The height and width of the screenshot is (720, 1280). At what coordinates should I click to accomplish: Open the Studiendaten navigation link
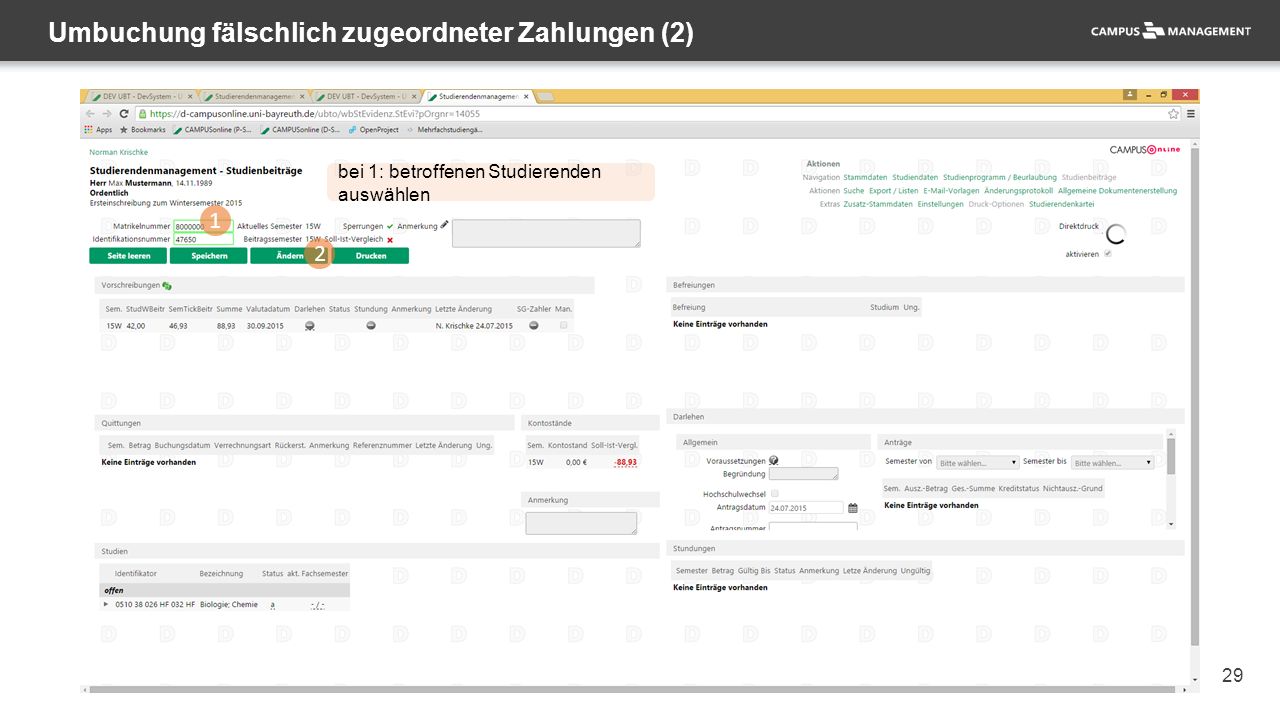(915, 177)
